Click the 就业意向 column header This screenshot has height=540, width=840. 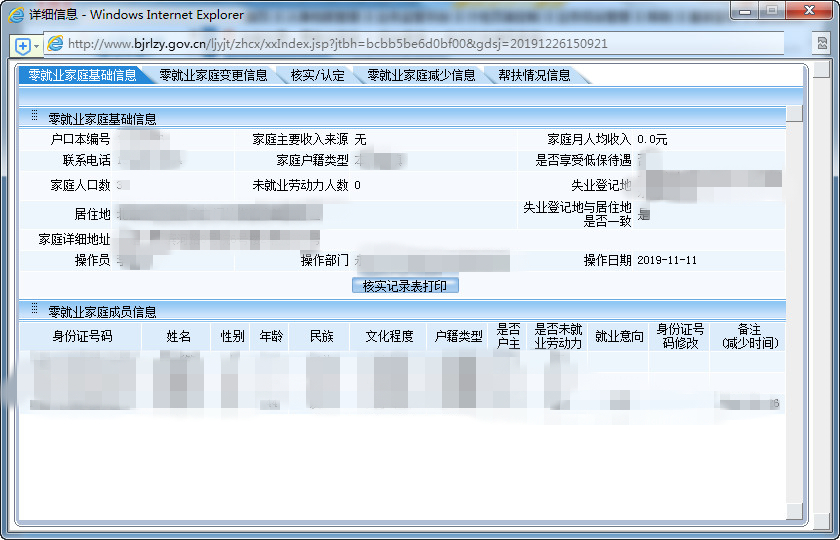619,336
